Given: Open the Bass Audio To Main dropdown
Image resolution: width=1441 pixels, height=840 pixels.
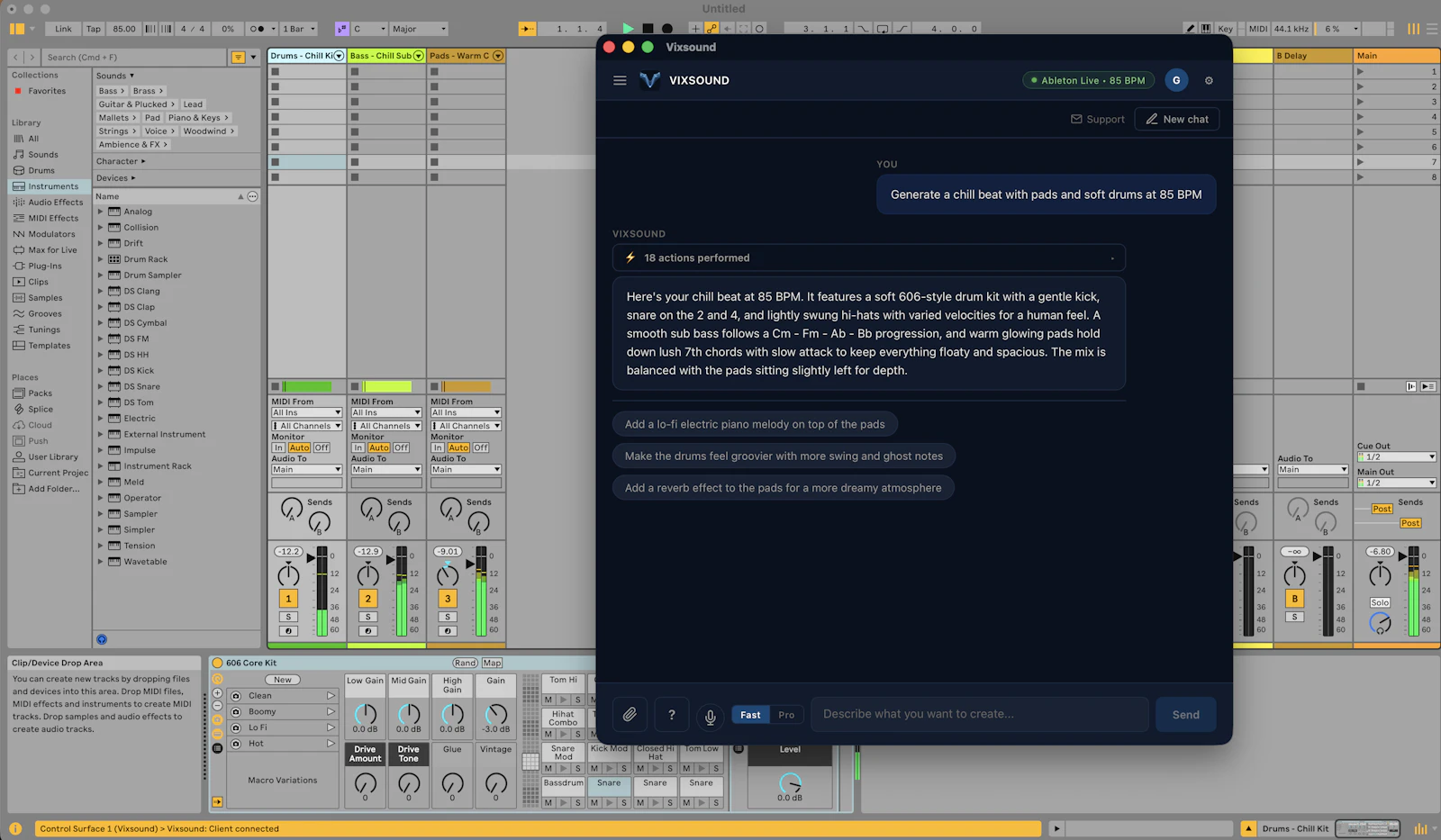Looking at the screenshot, I should (x=386, y=469).
